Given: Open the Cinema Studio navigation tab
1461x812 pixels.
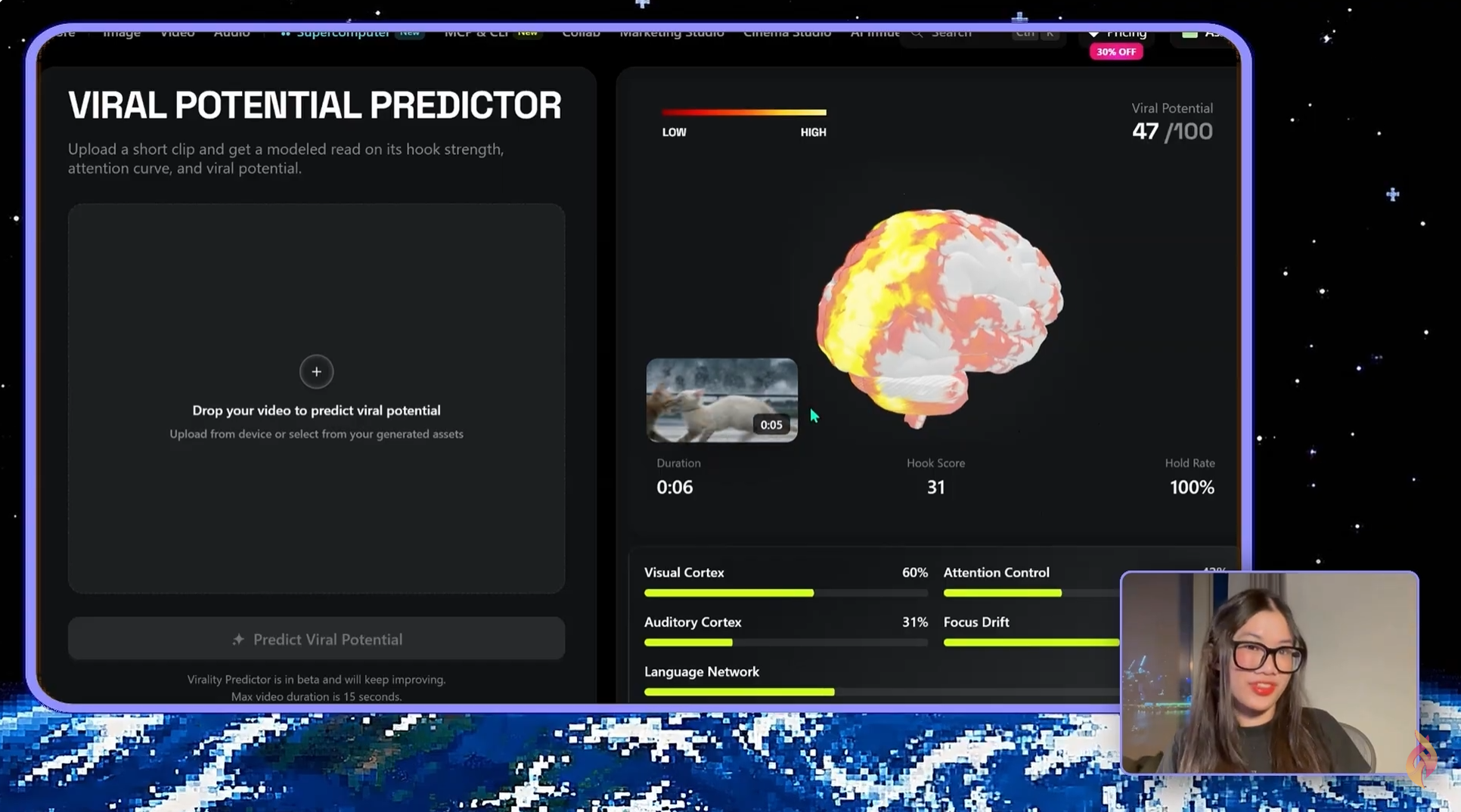Looking at the screenshot, I should 786,33.
